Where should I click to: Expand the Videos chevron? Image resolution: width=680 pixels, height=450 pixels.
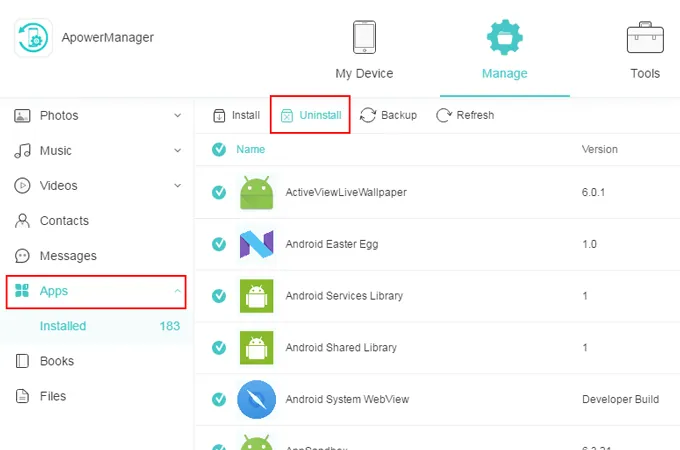point(177,186)
